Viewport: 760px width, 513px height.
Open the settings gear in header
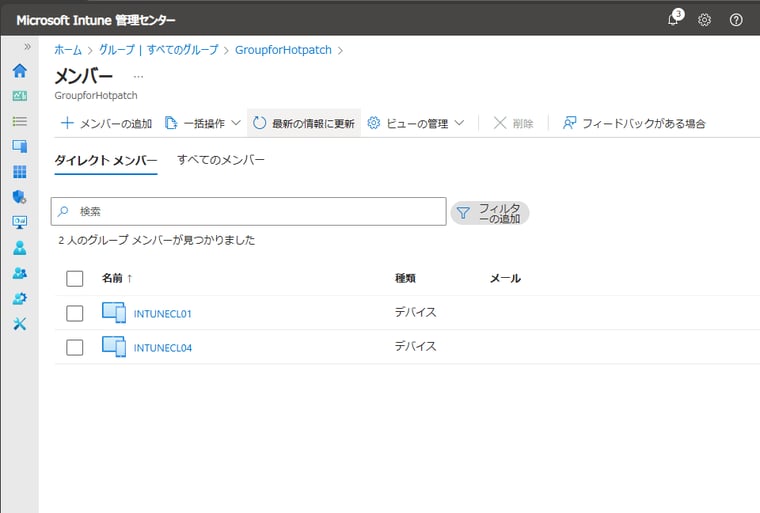click(x=704, y=19)
